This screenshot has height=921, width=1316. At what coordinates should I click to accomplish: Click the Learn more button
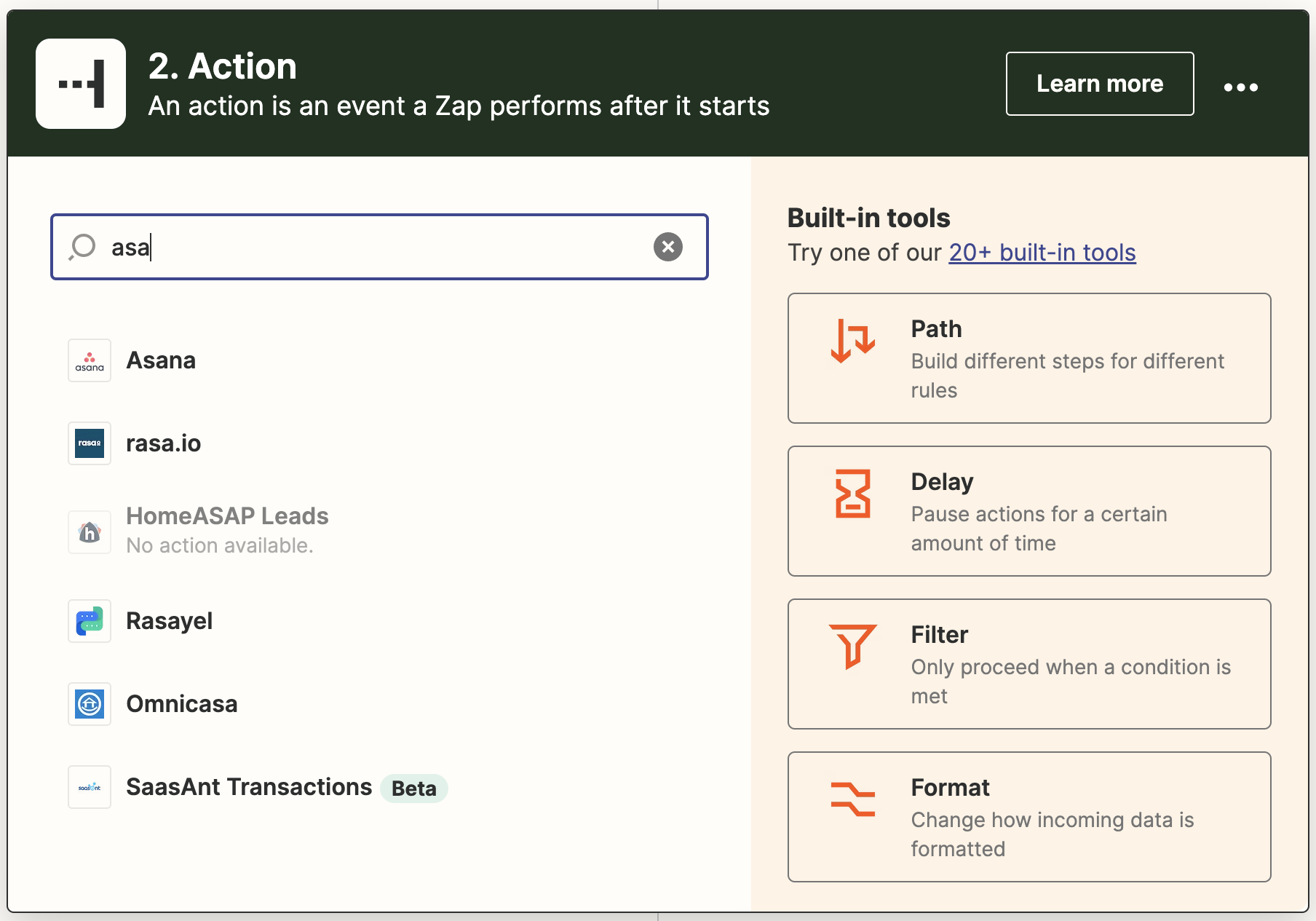[x=1099, y=84]
